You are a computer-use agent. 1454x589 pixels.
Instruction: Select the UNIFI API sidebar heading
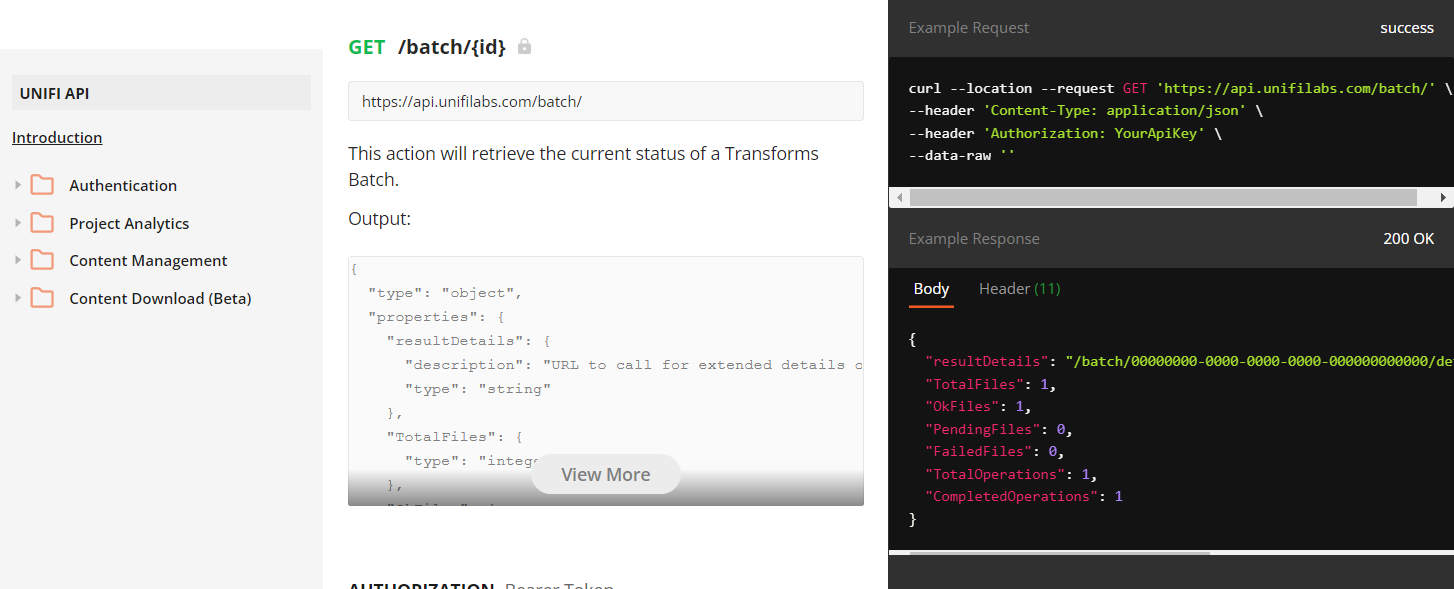[161, 94]
